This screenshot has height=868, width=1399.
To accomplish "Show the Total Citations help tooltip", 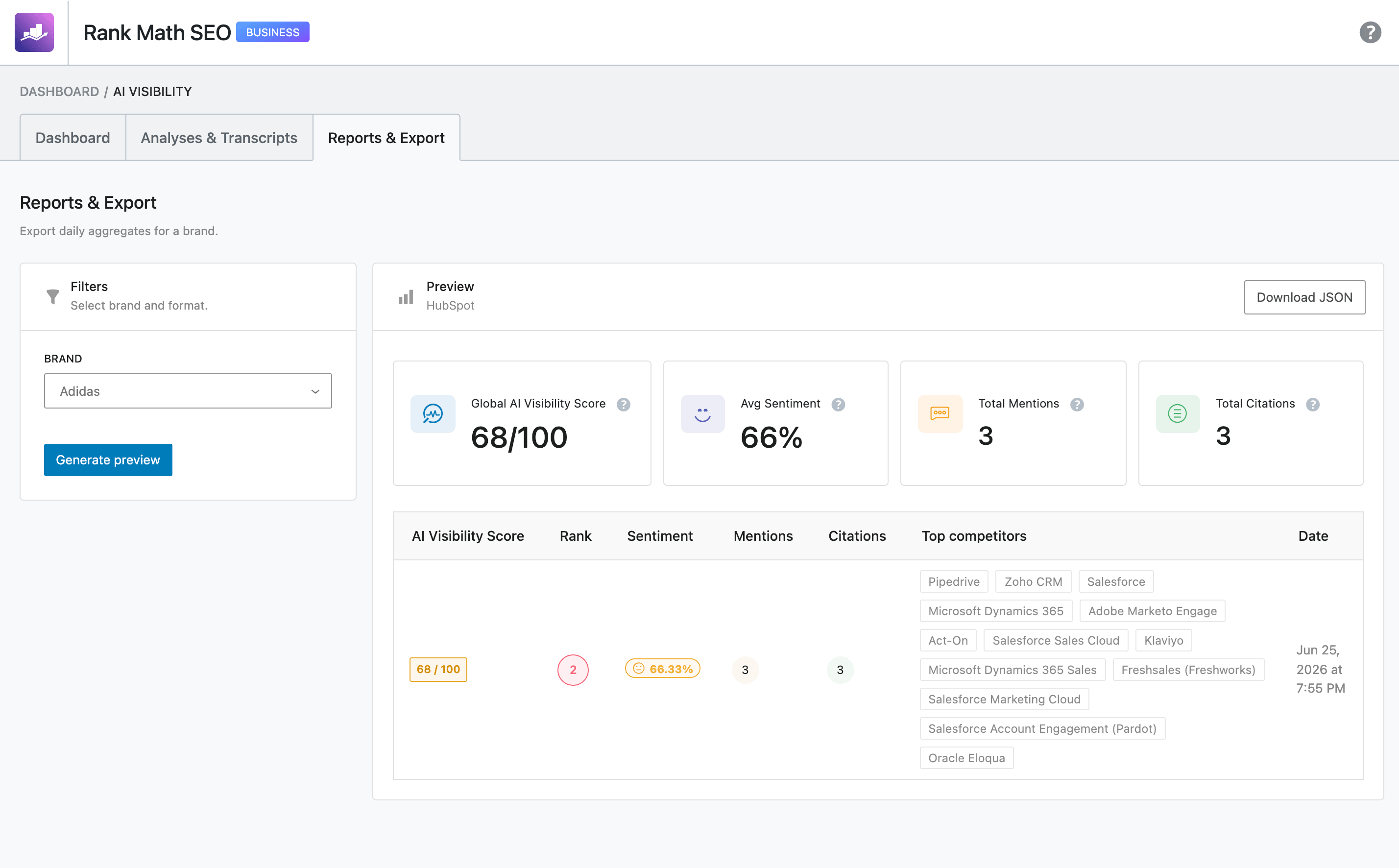I will point(1312,404).
